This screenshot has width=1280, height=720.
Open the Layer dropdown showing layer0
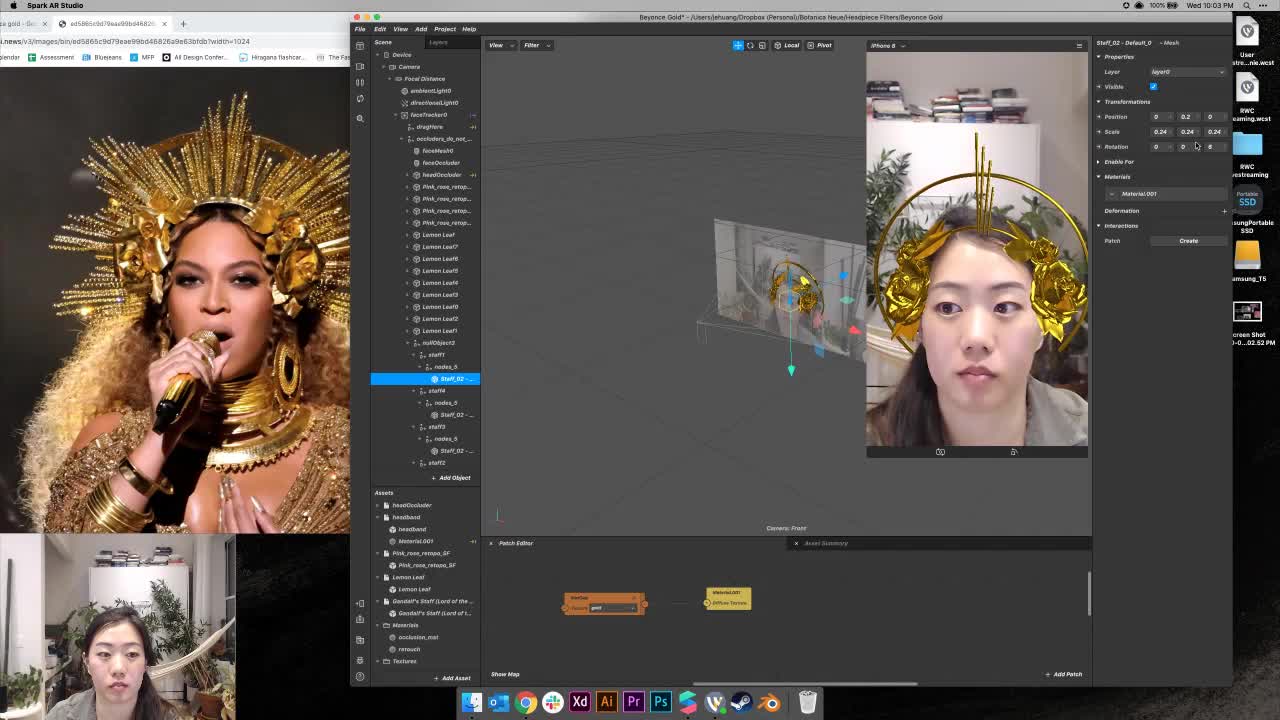click(1187, 72)
